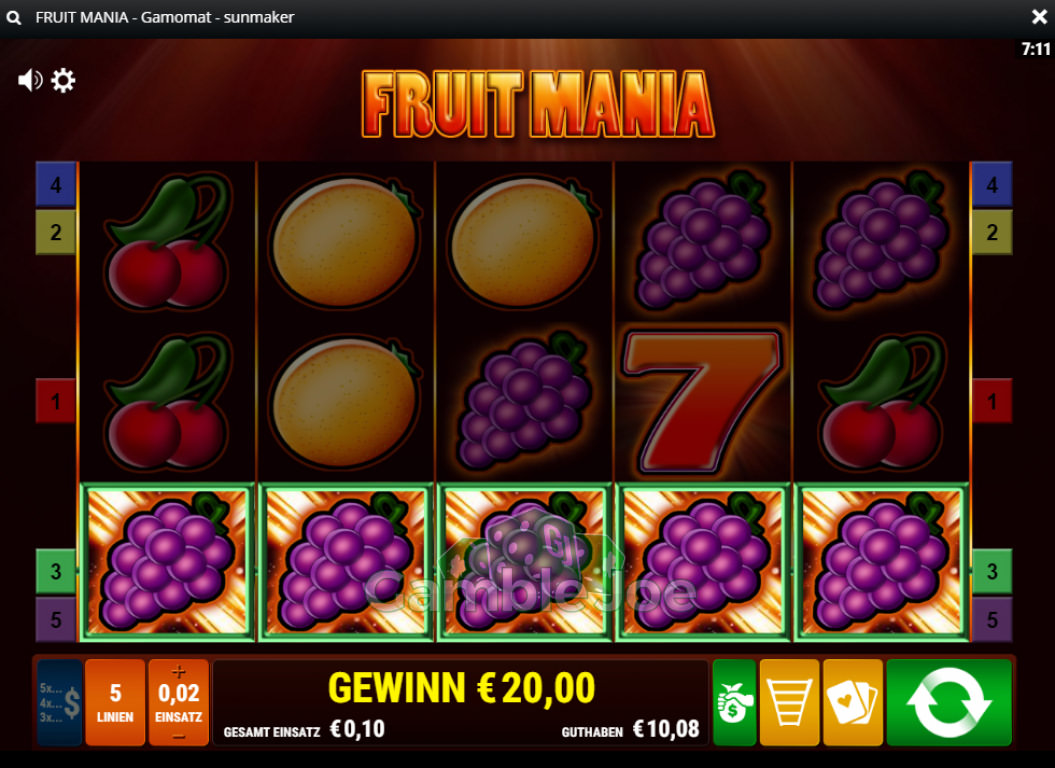Screen dimensions: 1055x768
Task: Open the paytable dollar icon
Action: pyautogui.click(x=60, y=703)
